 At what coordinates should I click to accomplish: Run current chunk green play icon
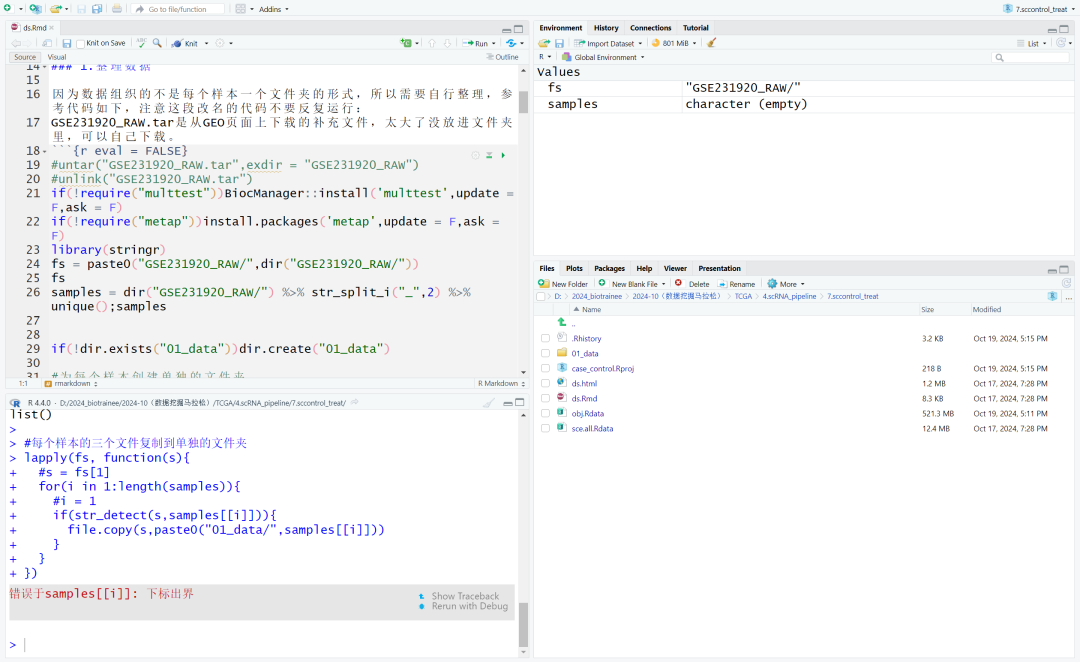[503, 155]
